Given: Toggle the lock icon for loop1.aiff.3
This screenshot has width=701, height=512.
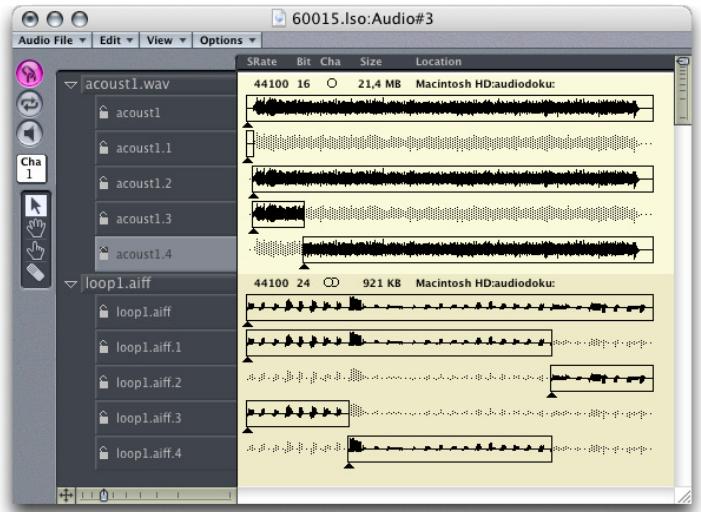Looking at the screenshot, I should [104, 417].
